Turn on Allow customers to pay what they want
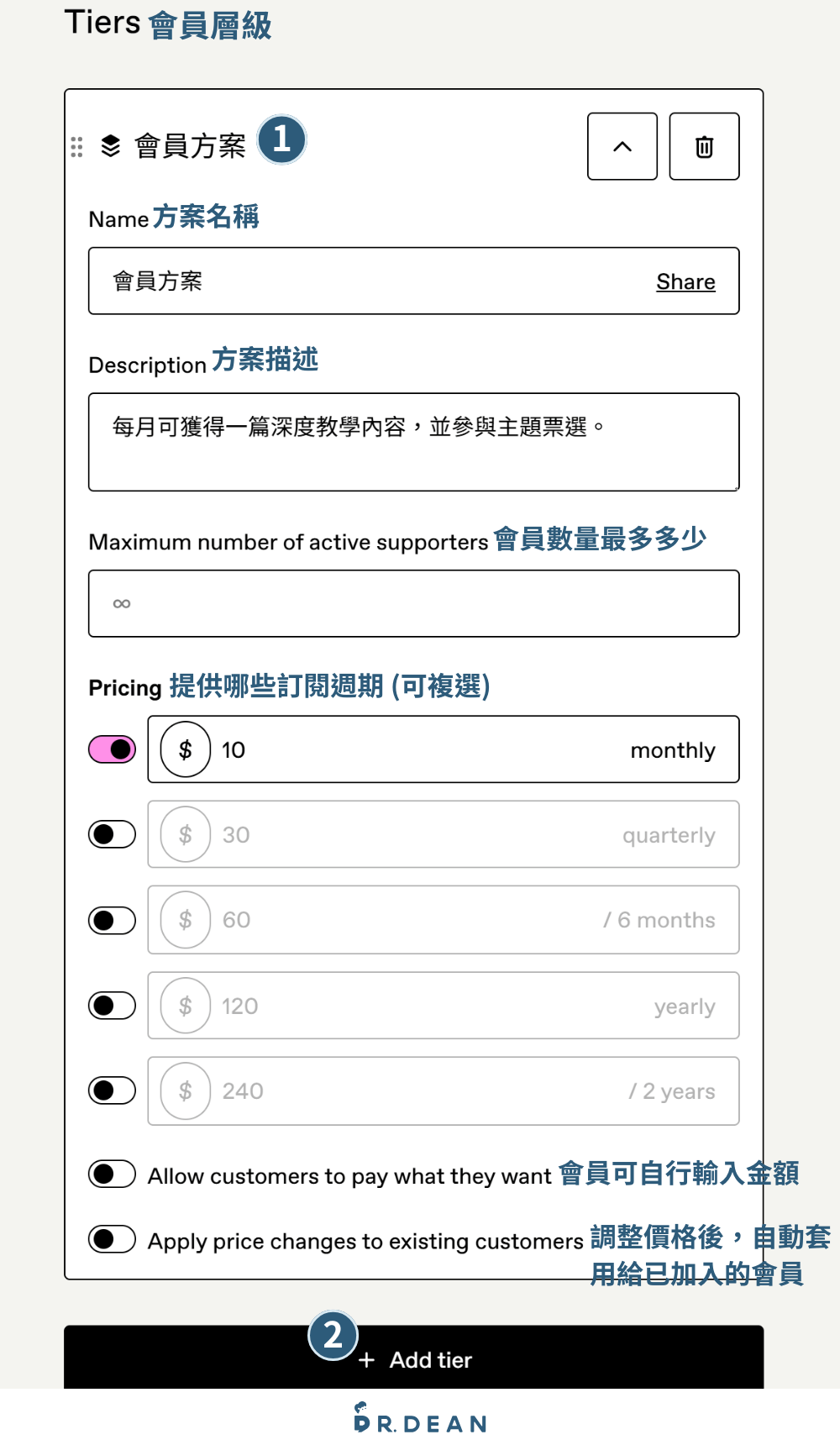 112,1174
